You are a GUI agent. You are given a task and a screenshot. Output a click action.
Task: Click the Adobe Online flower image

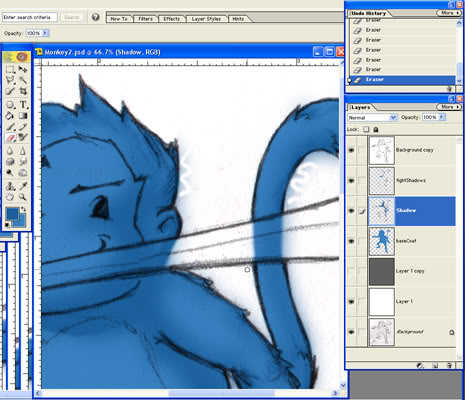tap(16, 57)
